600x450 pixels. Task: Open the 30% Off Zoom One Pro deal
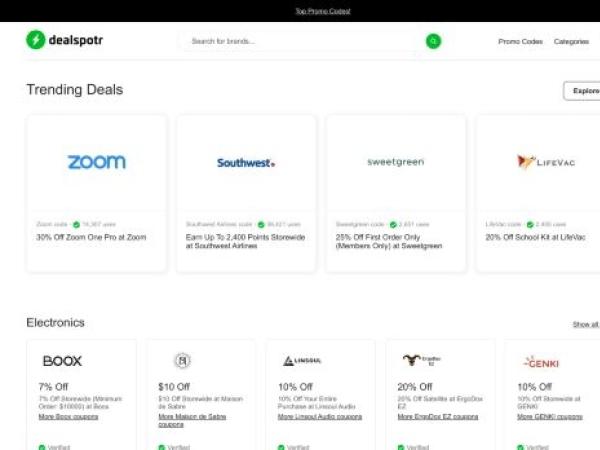coord(91,237)
